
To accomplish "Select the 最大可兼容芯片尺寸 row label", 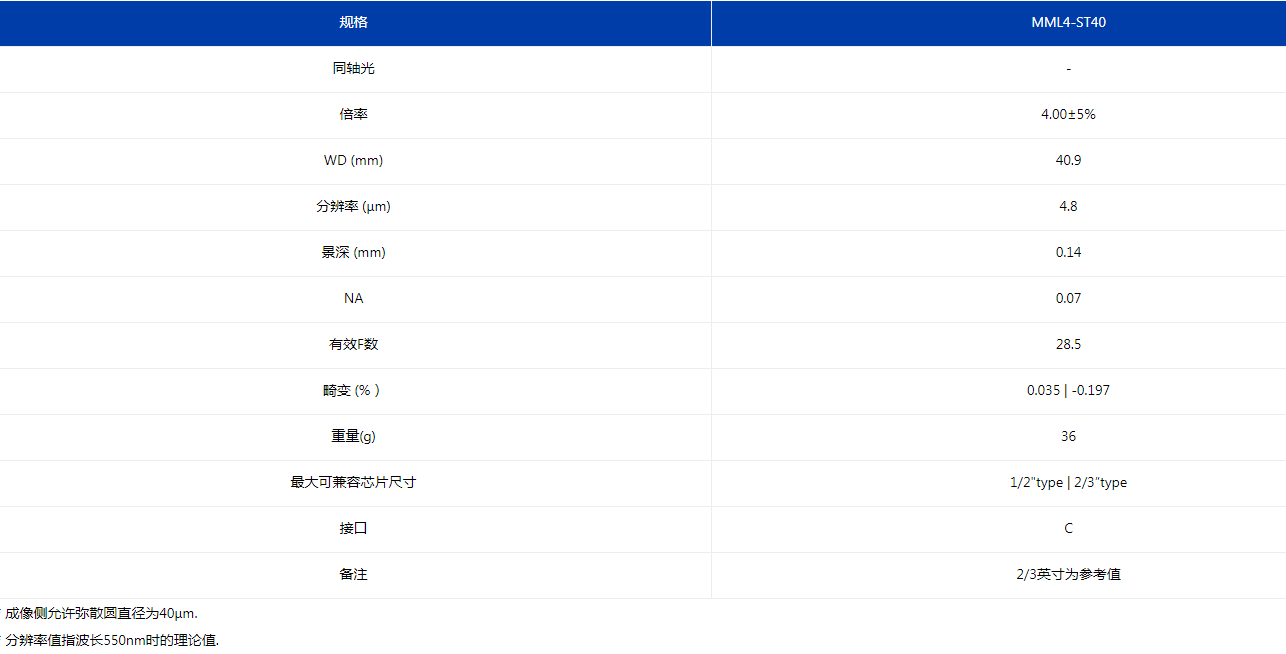I will 354,483.
